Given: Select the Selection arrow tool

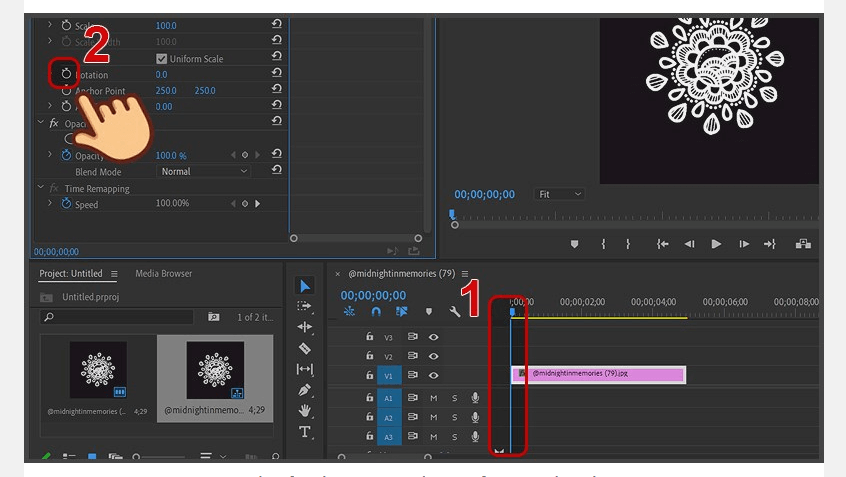Looking at the screenshot, I should coord(305,286).
